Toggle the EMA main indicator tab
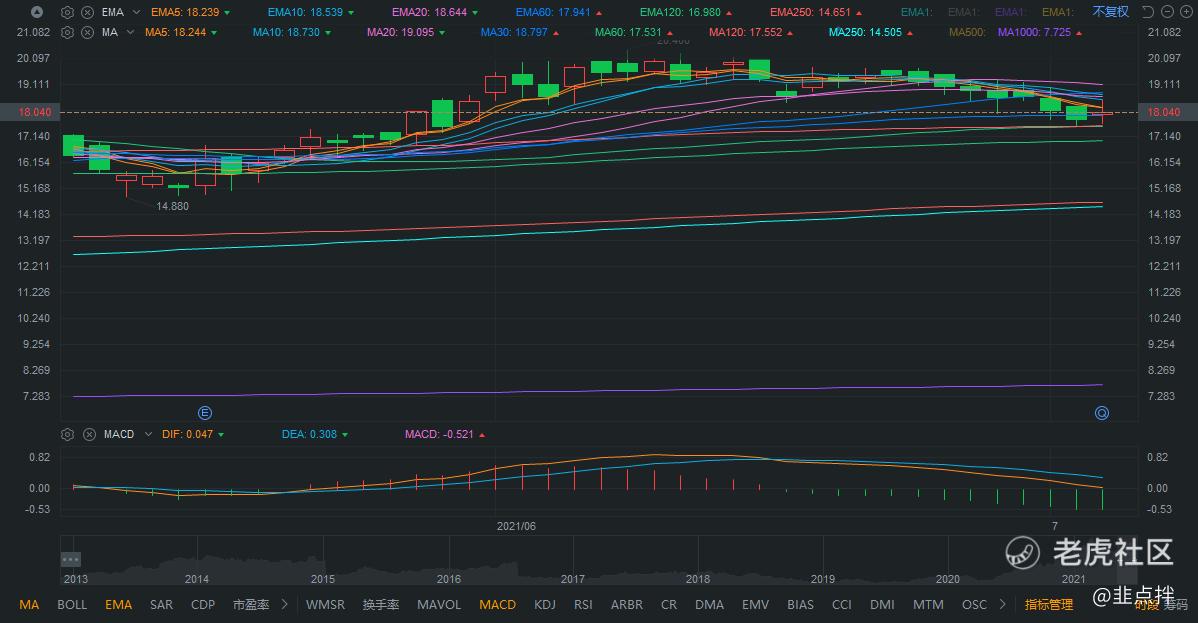The height and width of the screenshot is (623, 1198). click(118, 605)
